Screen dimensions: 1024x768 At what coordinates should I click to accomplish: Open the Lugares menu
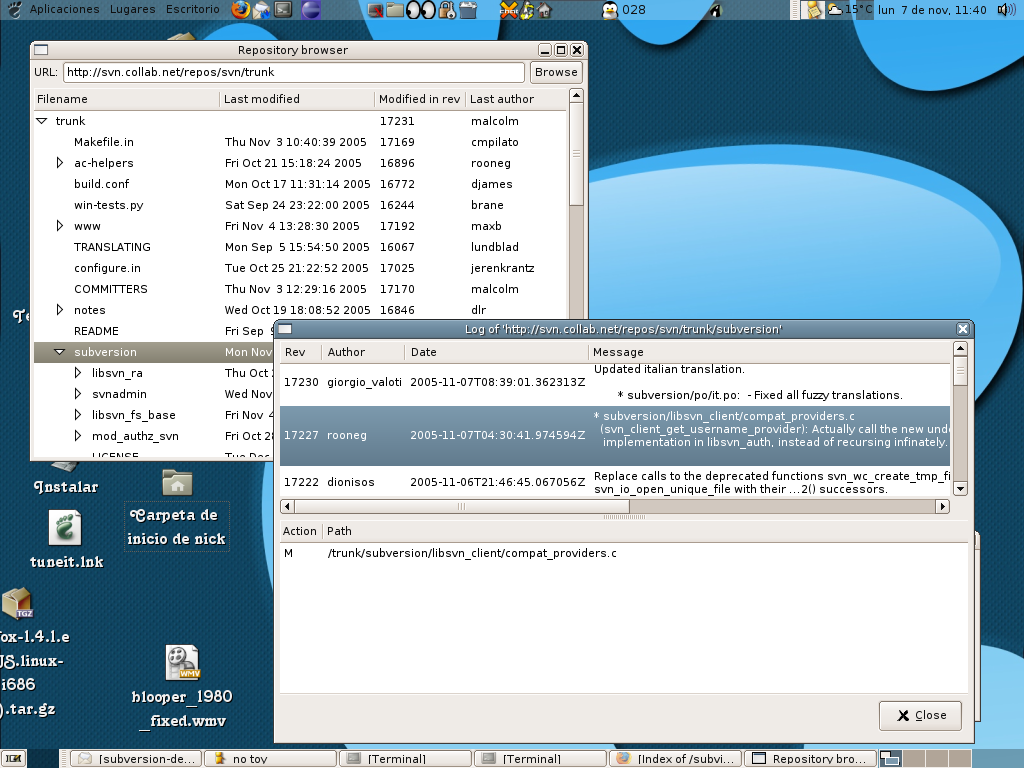coord(133,9)
